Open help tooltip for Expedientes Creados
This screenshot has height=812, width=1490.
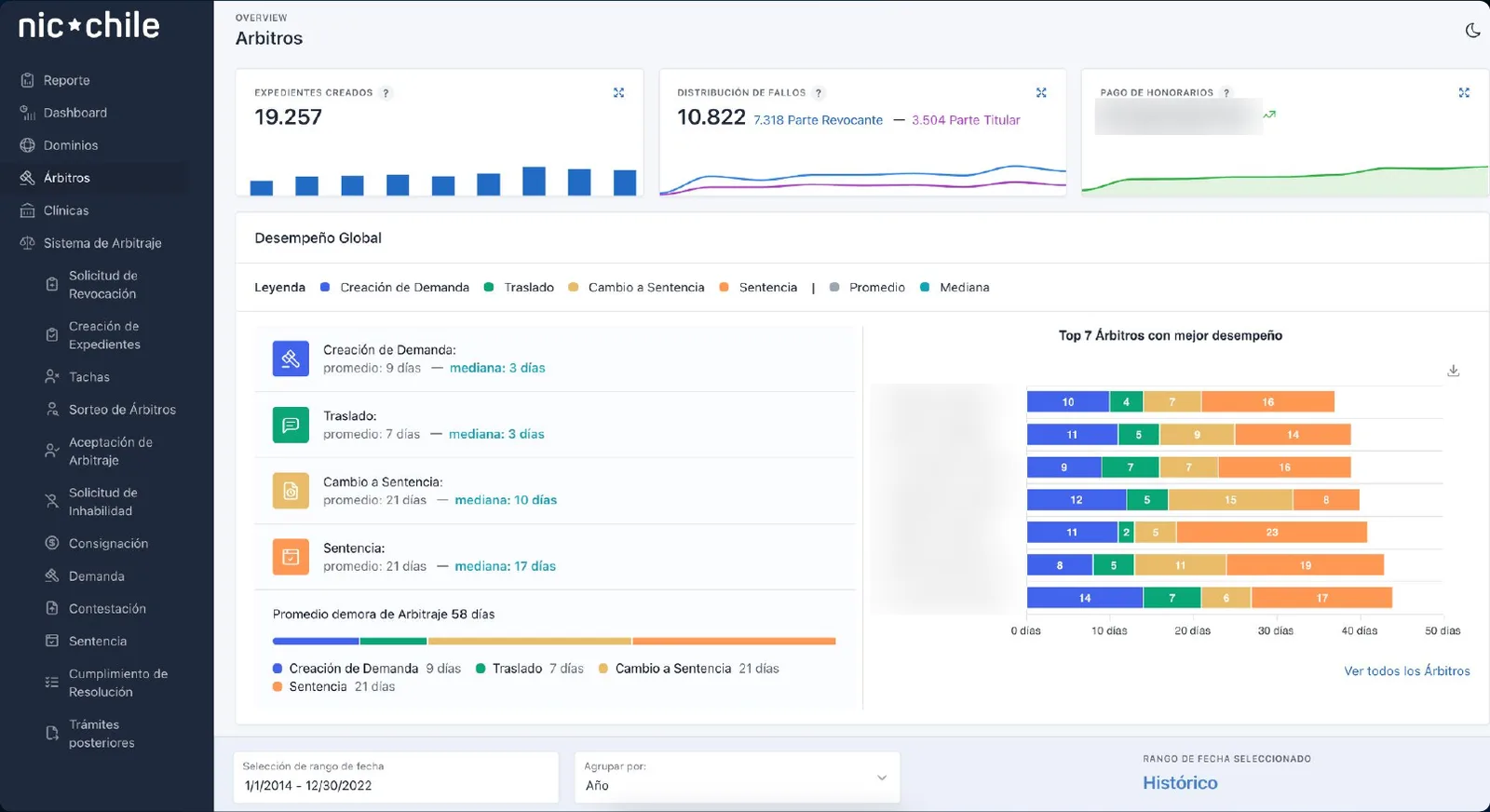386,93
